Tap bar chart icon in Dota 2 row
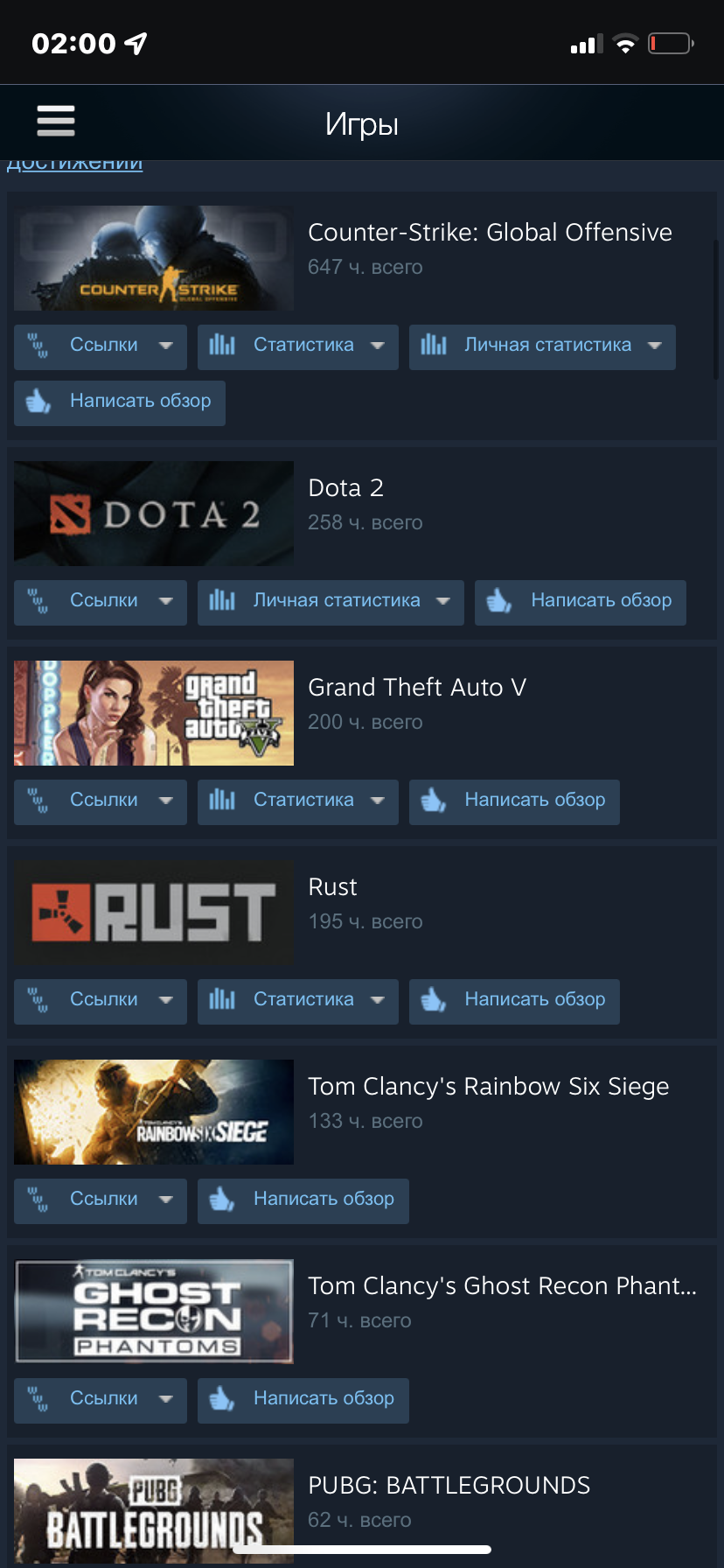724x1568 pixels. 222,600
